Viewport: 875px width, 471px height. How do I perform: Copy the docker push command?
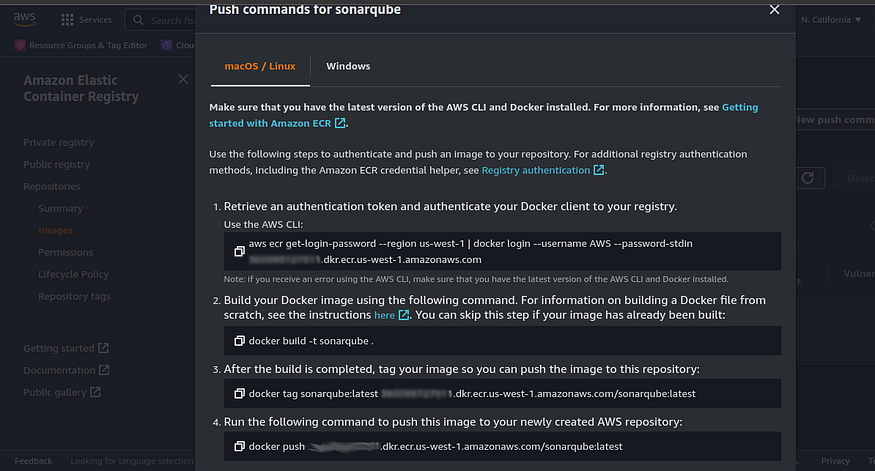[x=239, y=446]
